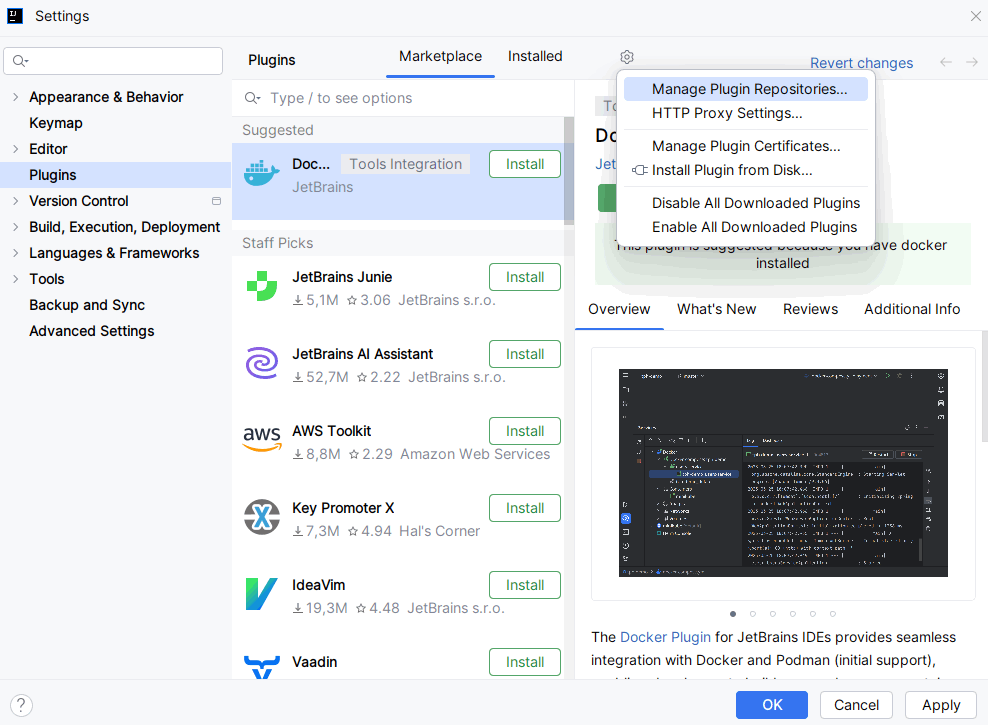Install the JetBrains Junie plugin
Image resolution: width=988 pixels, height=725 pixels.
[x=524, y=277]
